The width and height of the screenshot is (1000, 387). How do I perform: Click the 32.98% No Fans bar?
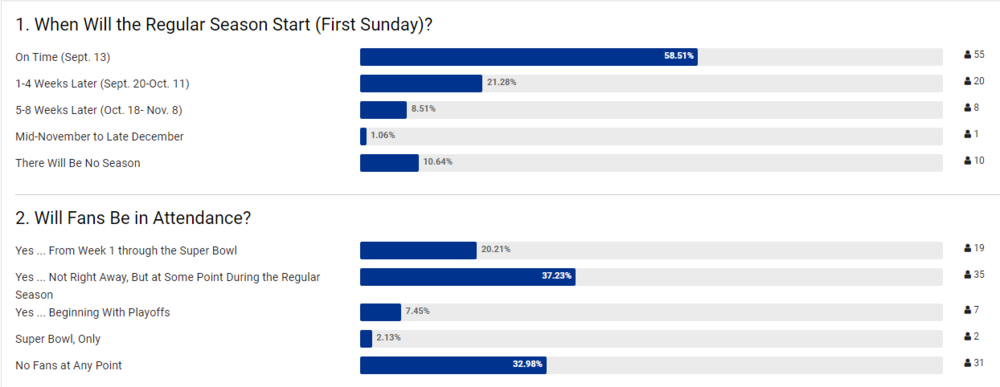point(453,365)
